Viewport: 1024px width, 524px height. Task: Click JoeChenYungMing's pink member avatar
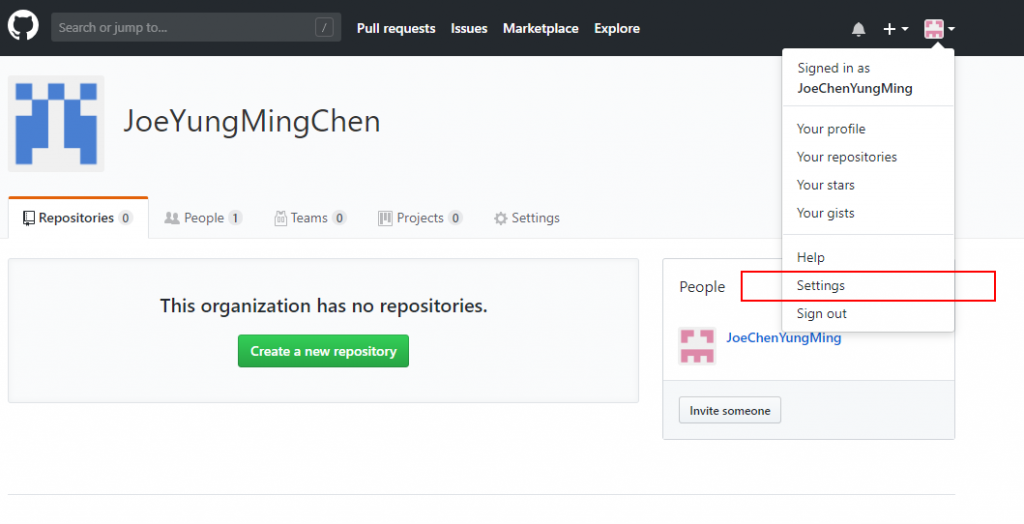(697, 346)
